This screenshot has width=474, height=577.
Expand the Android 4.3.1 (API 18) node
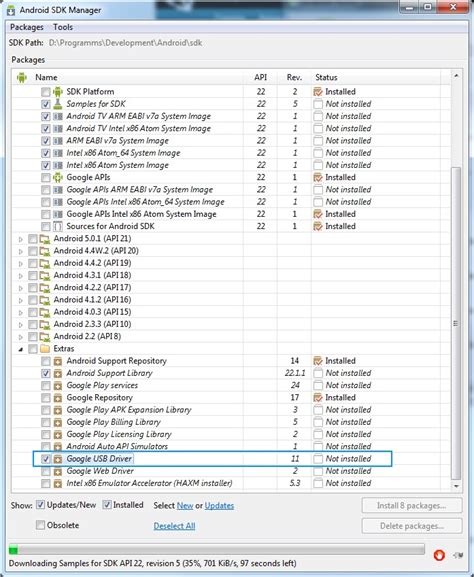click(21, 276)
